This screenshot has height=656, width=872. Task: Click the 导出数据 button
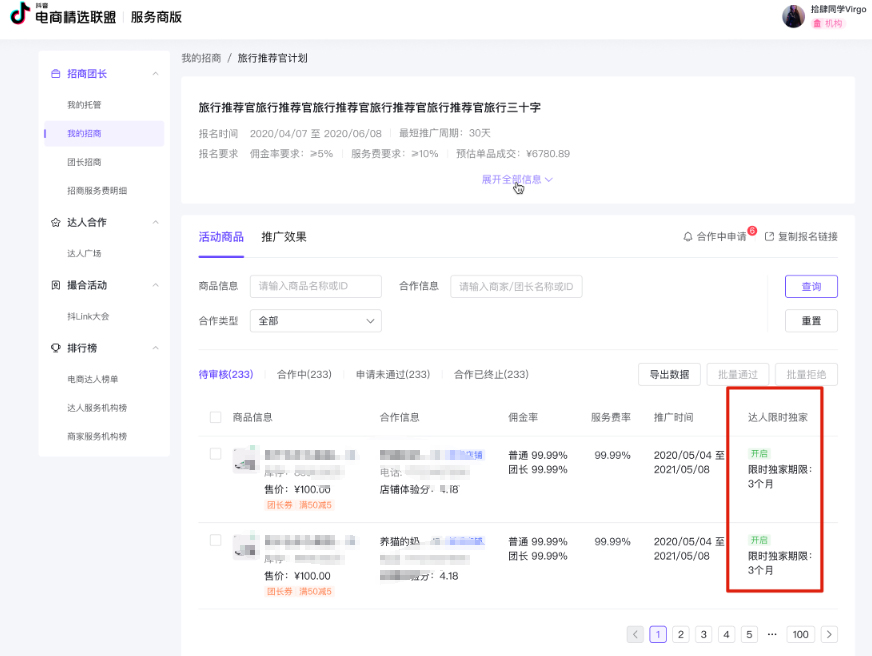(669, 374)
